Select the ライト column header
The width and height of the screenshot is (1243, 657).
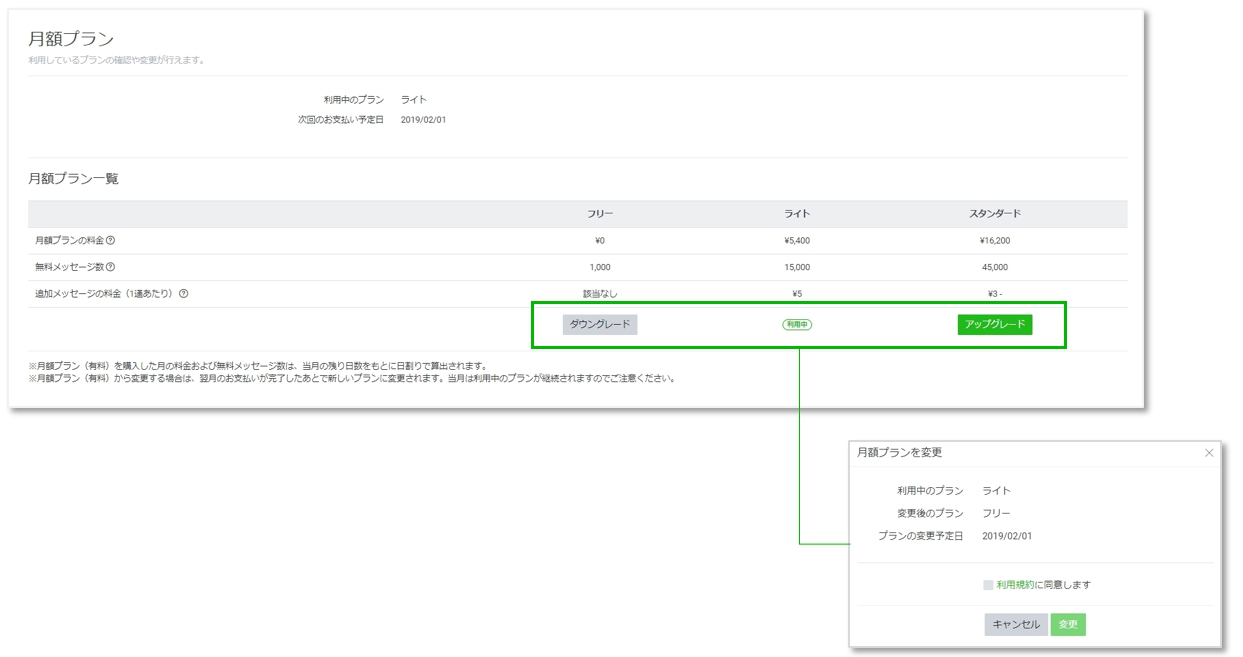coord(797,214)
